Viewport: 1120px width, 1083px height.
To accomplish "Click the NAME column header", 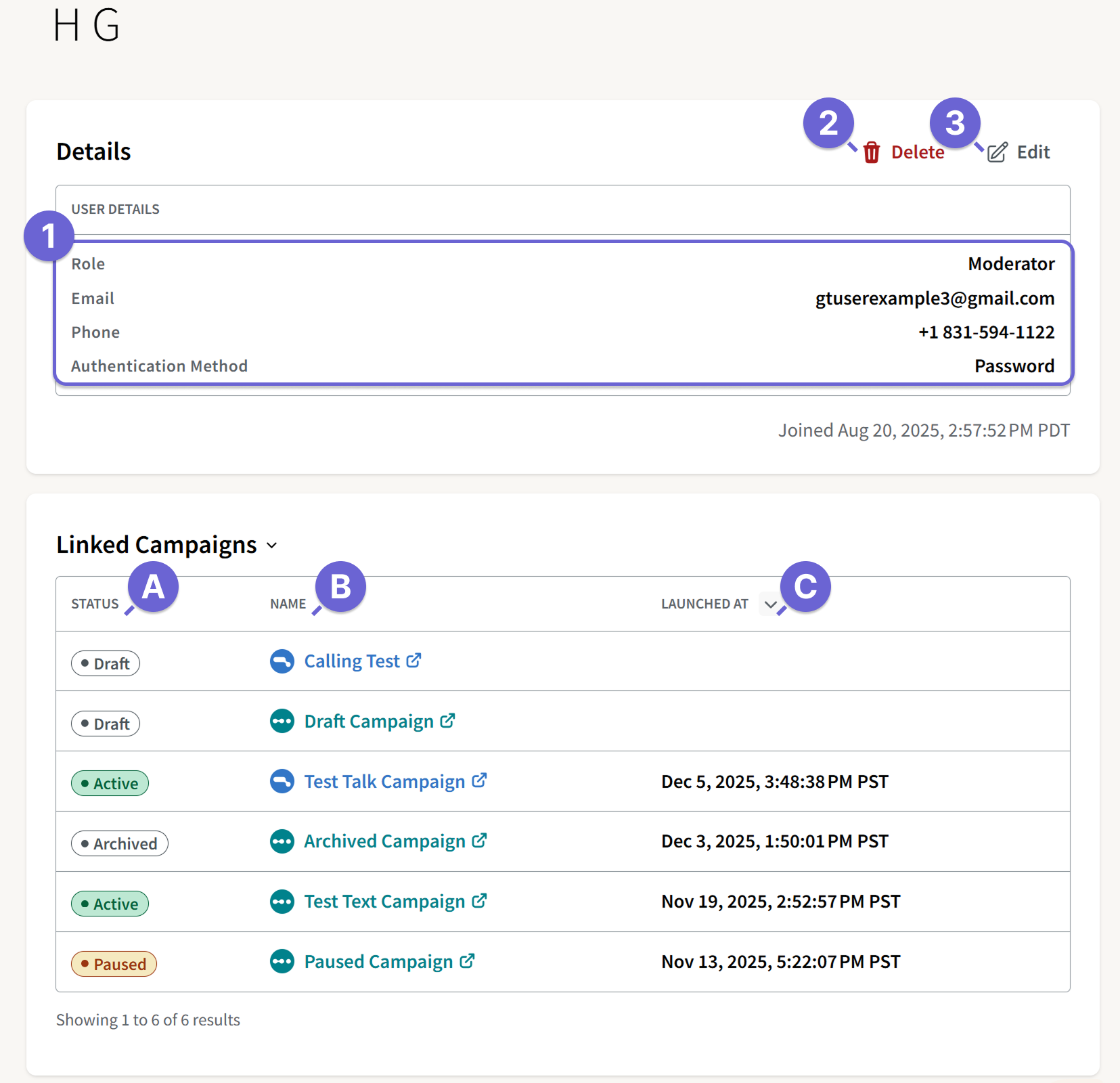I will (288, 604).
